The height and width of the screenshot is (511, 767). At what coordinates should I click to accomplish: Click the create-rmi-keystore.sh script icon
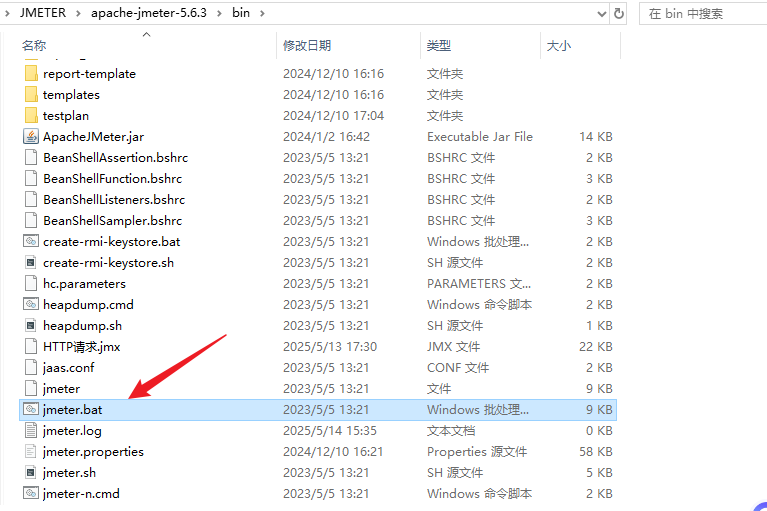(31, 263)
